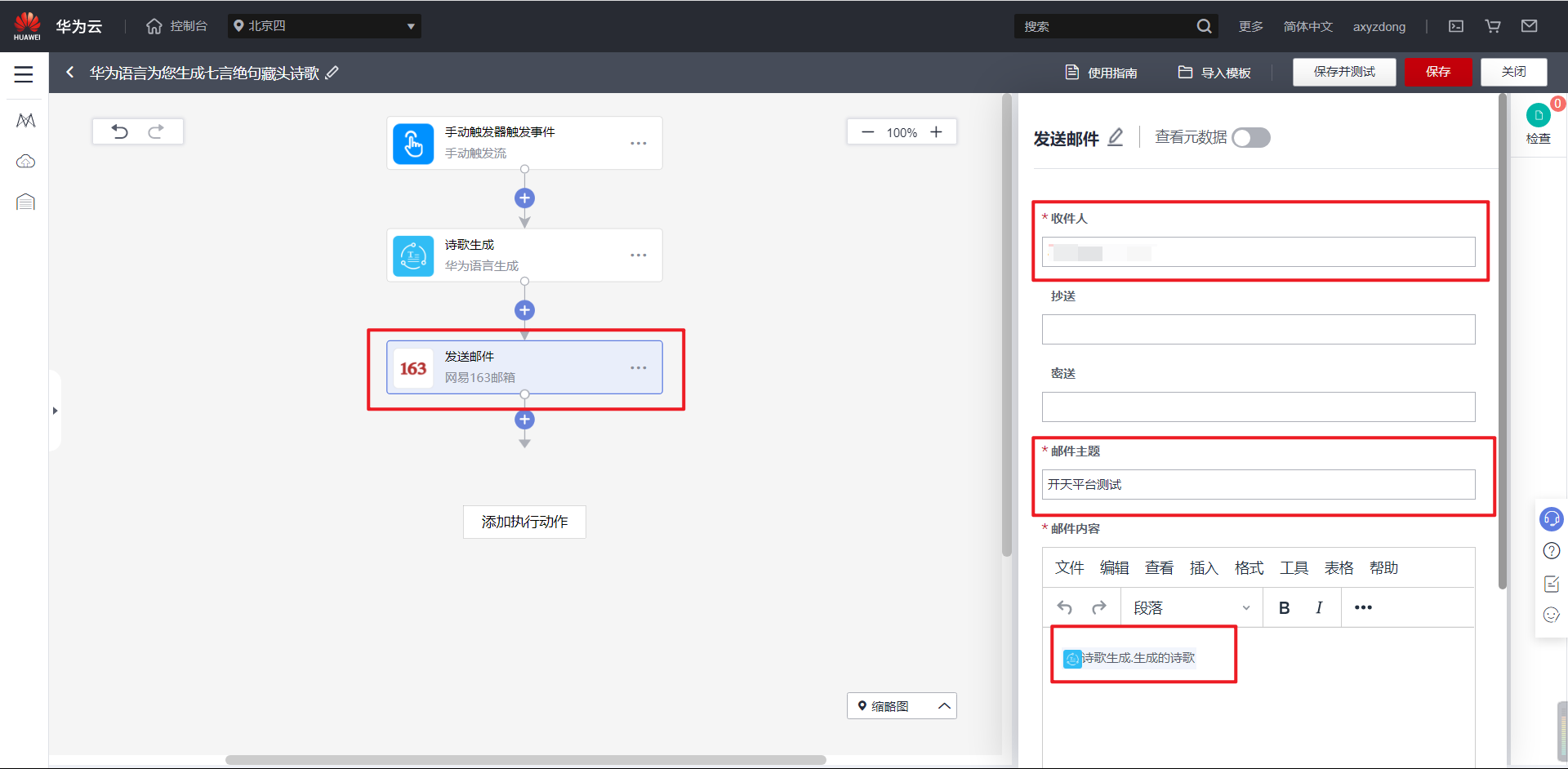This screenshot has width=1568, height=769.
Task: Open the editor 表格 menu
Action: tap(1339, 568)
